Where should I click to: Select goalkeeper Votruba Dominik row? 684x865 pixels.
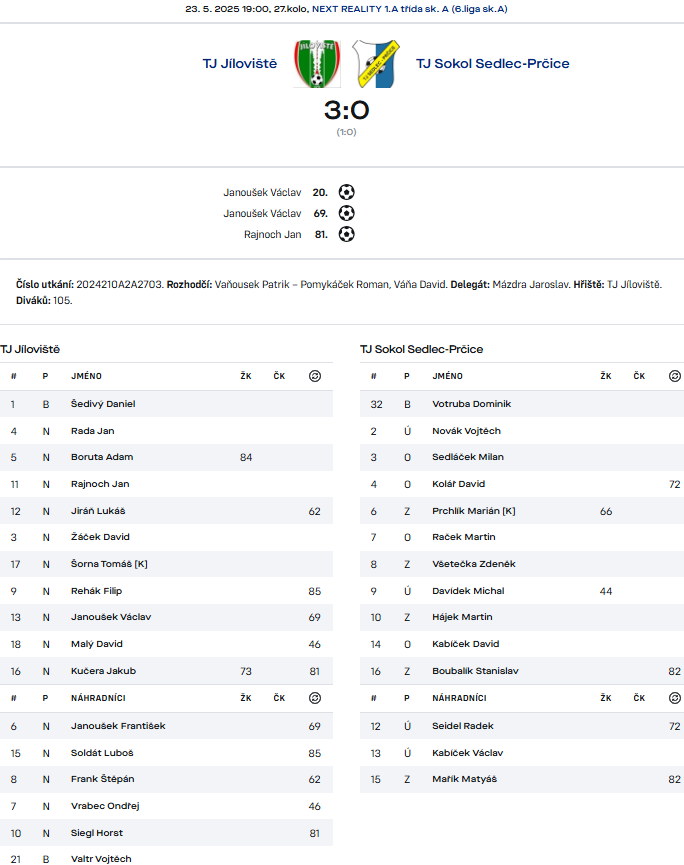[x=522, y=404]
